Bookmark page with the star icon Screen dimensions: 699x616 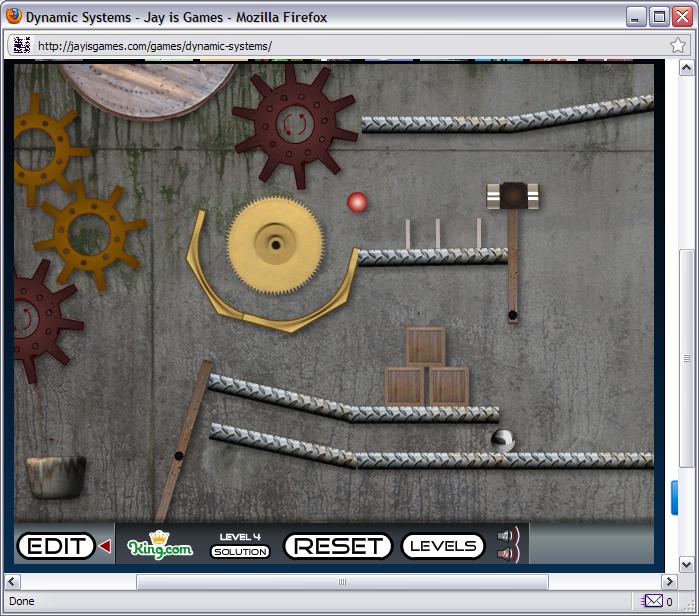[x=678, y=45]
